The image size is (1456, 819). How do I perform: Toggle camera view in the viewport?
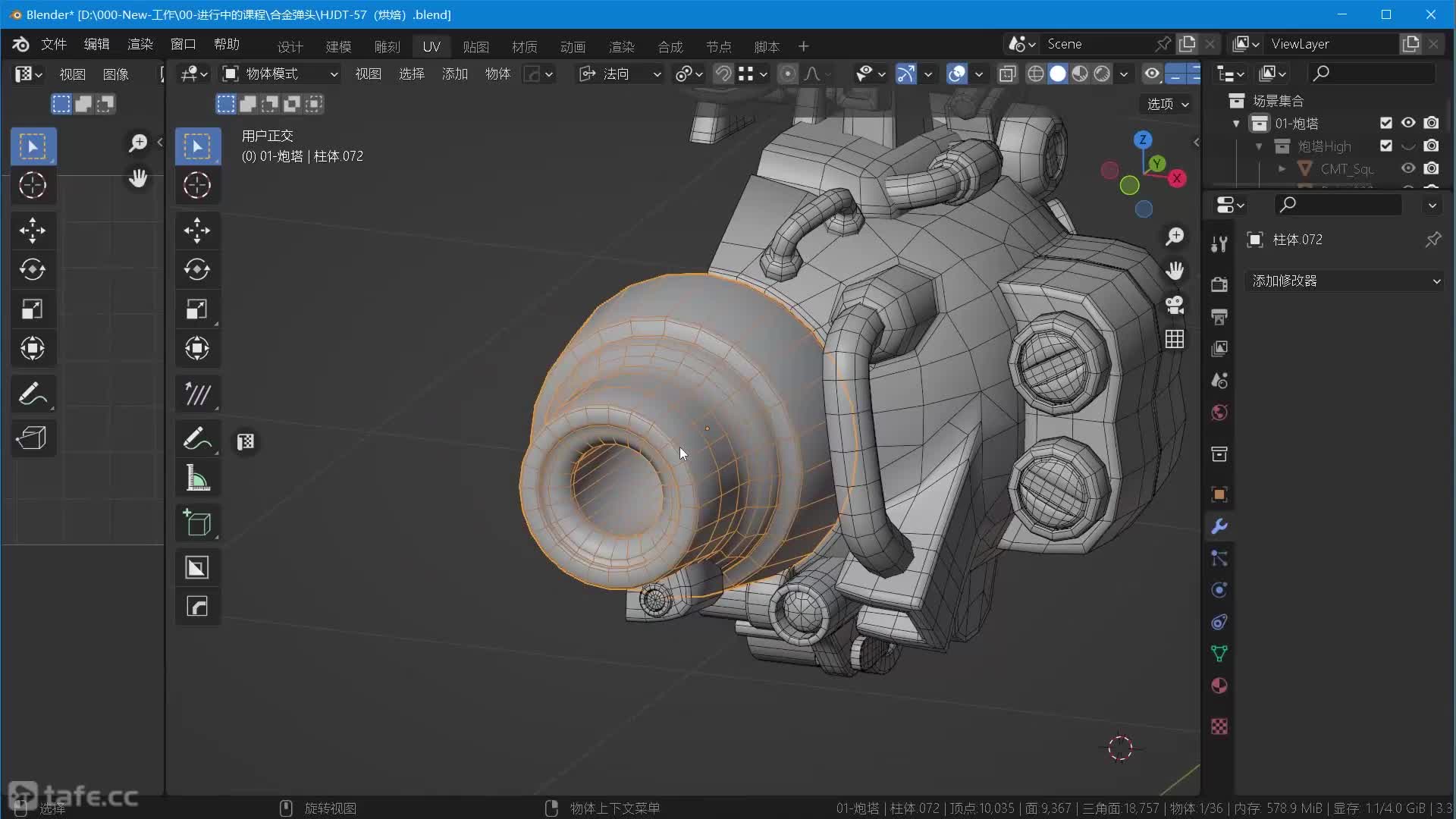coord(1175,305)
